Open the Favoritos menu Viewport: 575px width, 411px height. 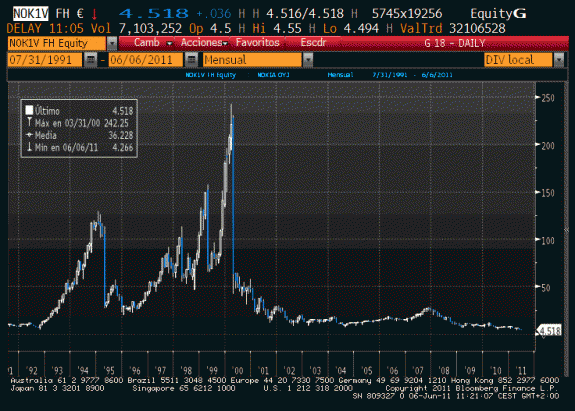coord(257,43)
